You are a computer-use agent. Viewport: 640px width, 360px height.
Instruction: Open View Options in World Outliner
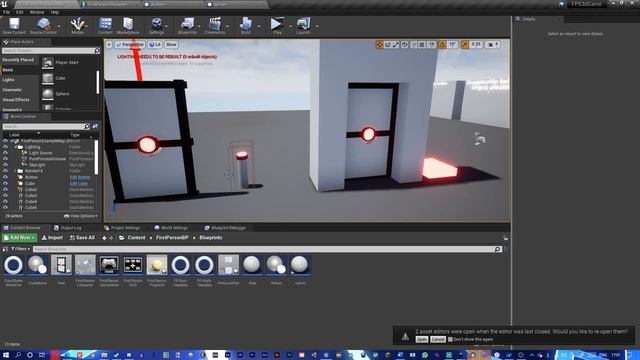coord(81,216)
